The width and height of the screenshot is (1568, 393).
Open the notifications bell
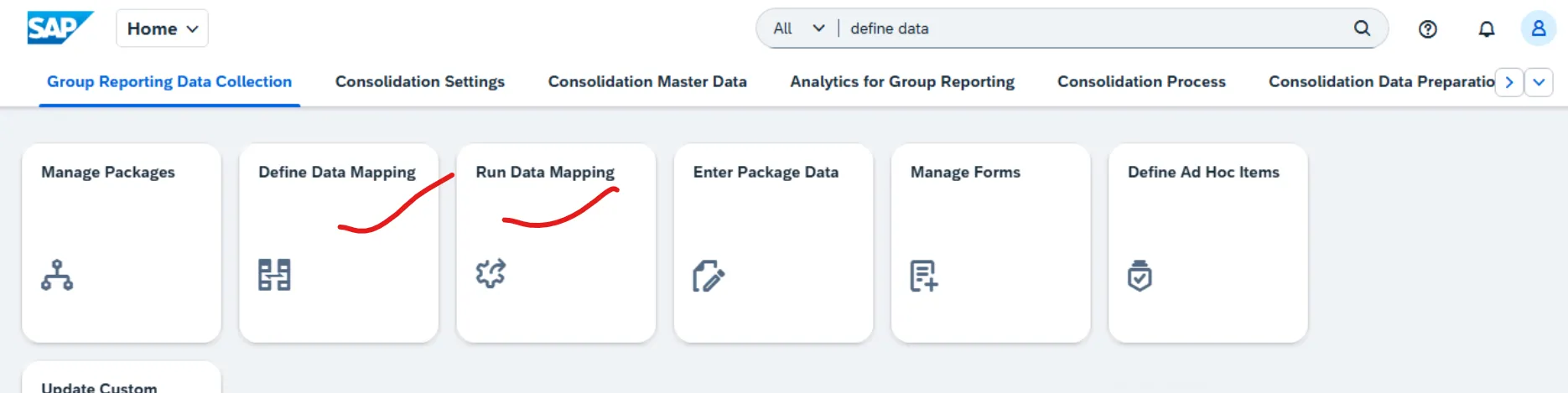1486,29
